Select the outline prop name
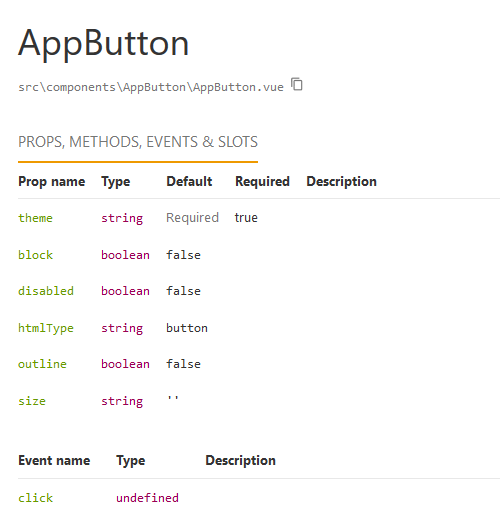The image size is (500, 530). [x=42, y=364]
